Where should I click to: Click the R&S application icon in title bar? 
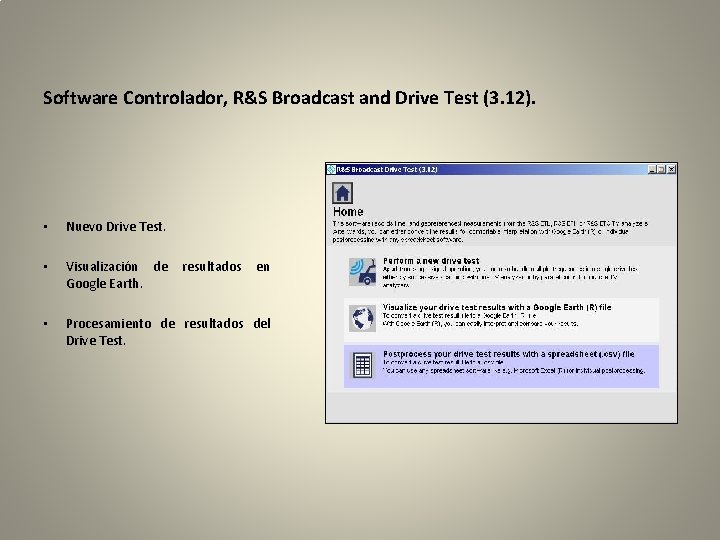pos(331,169)
